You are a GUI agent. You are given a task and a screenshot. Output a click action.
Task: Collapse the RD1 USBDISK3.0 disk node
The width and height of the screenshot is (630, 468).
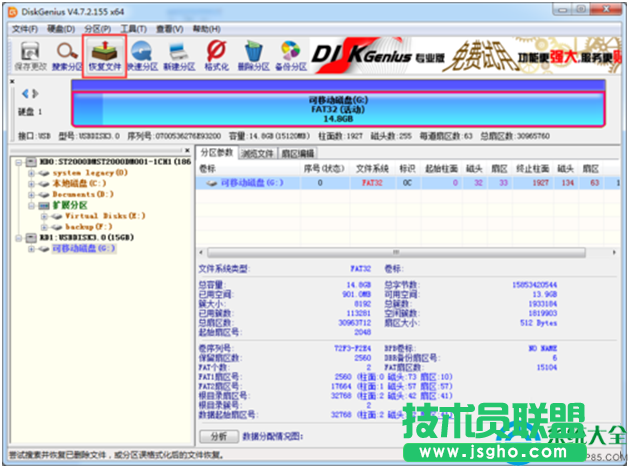pos(18,238)
